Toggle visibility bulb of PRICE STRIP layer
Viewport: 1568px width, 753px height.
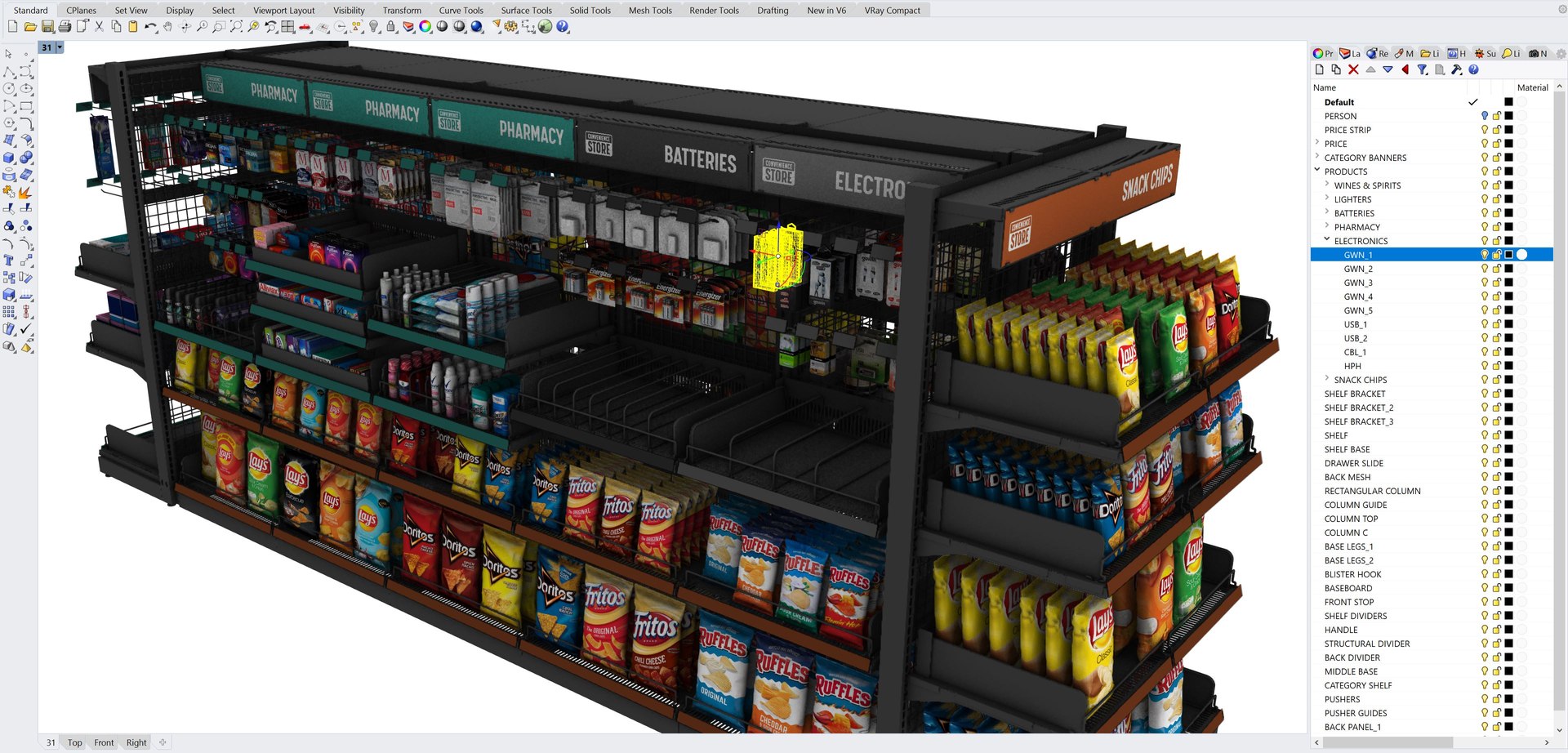point(1485,130)
